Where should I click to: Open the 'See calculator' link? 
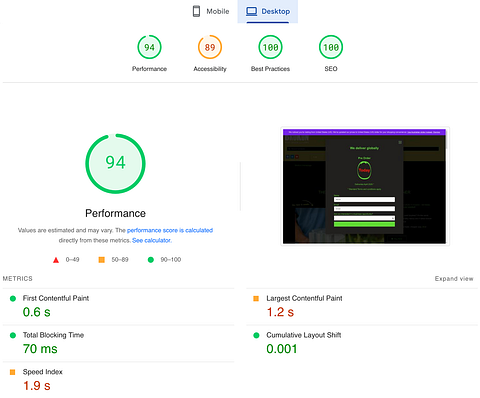point(152,240)
